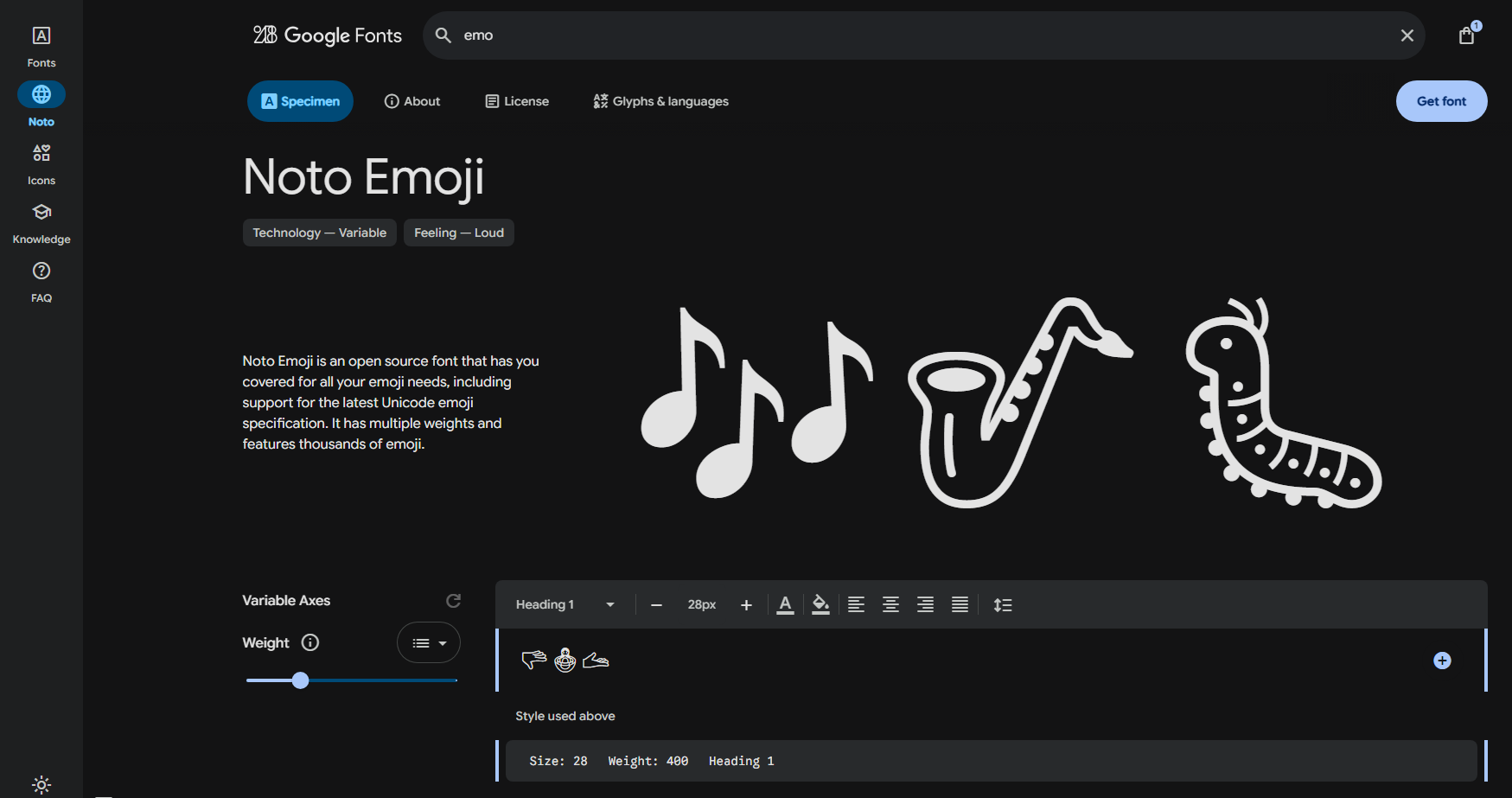Screen dimensions: 1512x798
Task: Open the Heading 1 style dropdown
Action: click(x=565, y=604)
